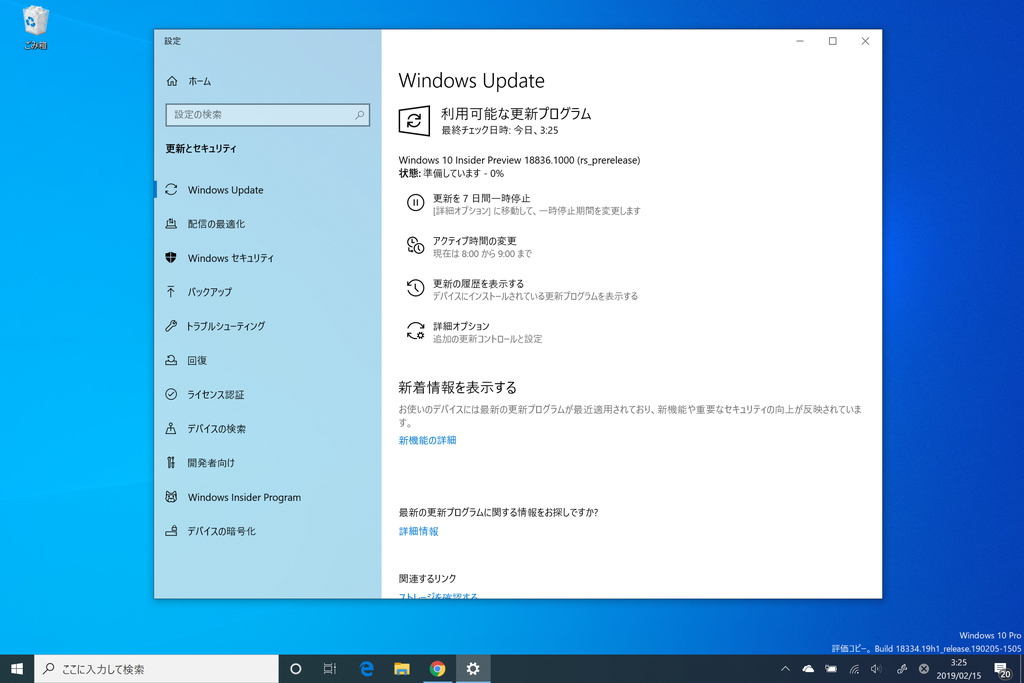Click the 新機能の詳細 link

coord(426,439)
